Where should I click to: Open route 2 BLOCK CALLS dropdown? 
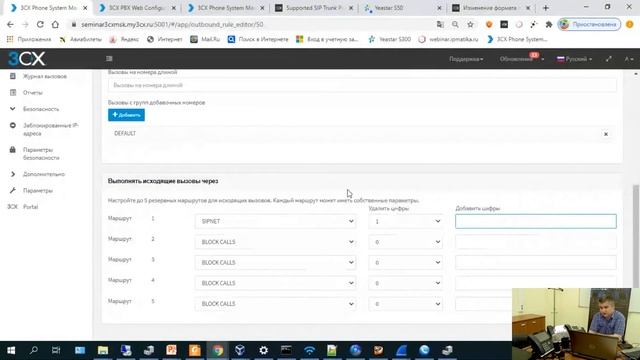[x=276, y=242]
